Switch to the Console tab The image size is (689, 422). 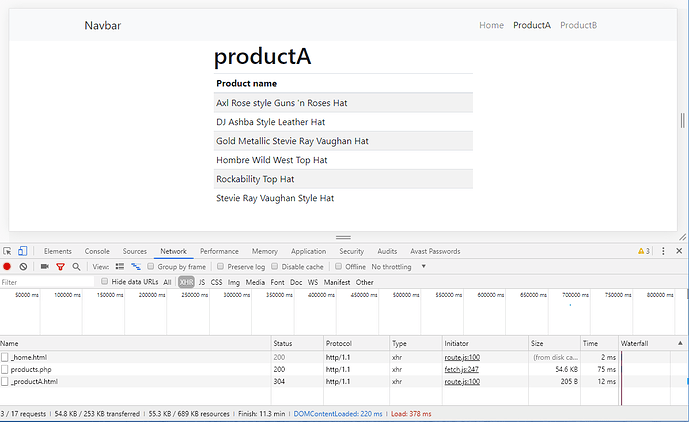pos(97,251)
